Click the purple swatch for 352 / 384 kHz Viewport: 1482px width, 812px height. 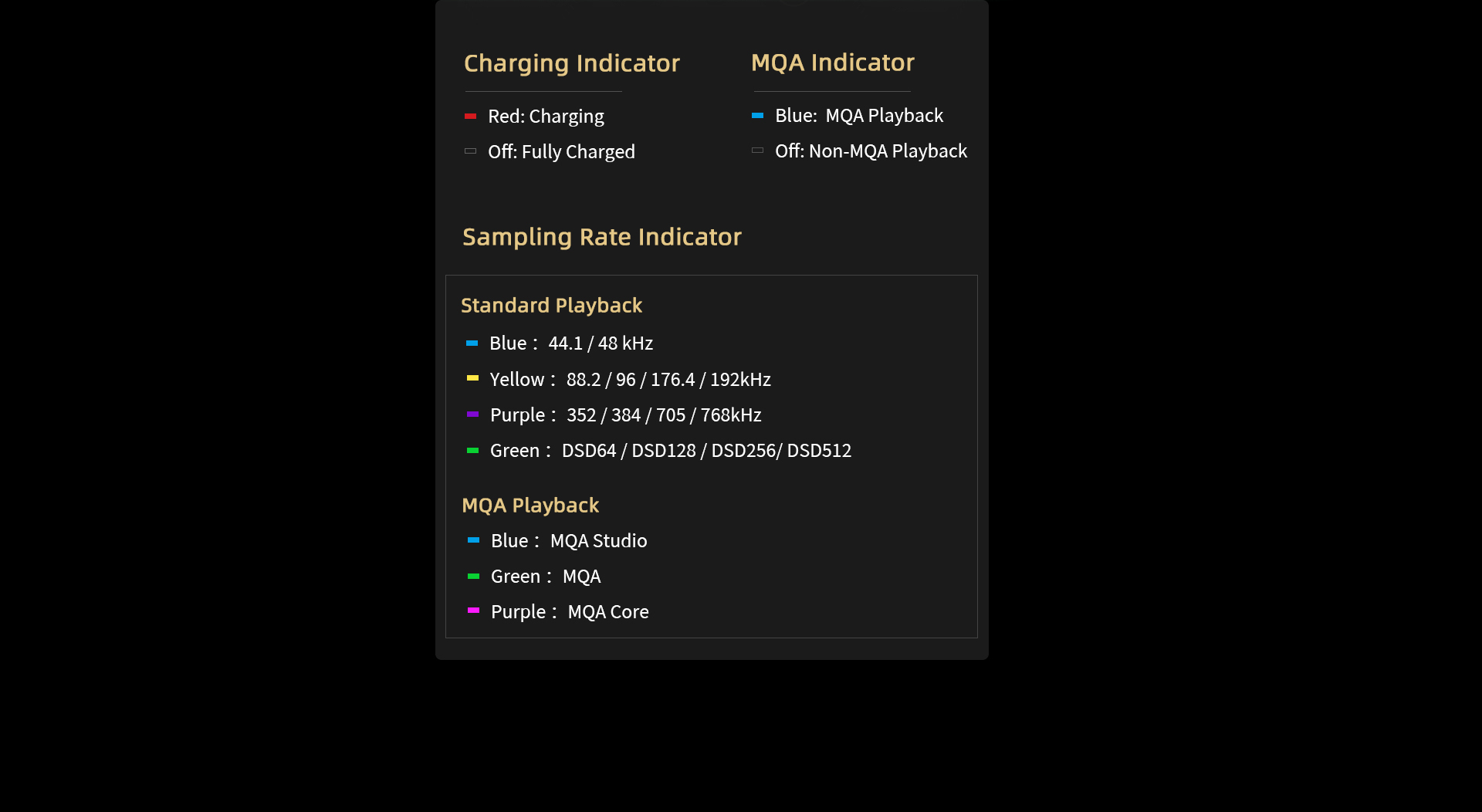pos(472,414)
